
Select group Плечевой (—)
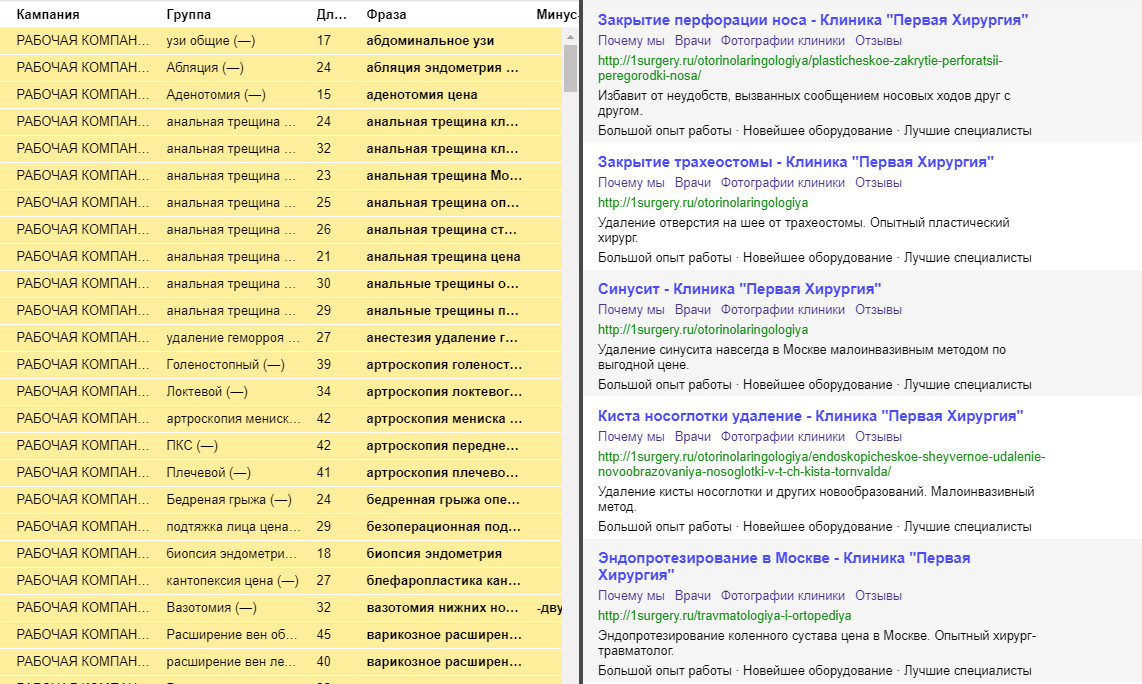[x=208, y=472]
